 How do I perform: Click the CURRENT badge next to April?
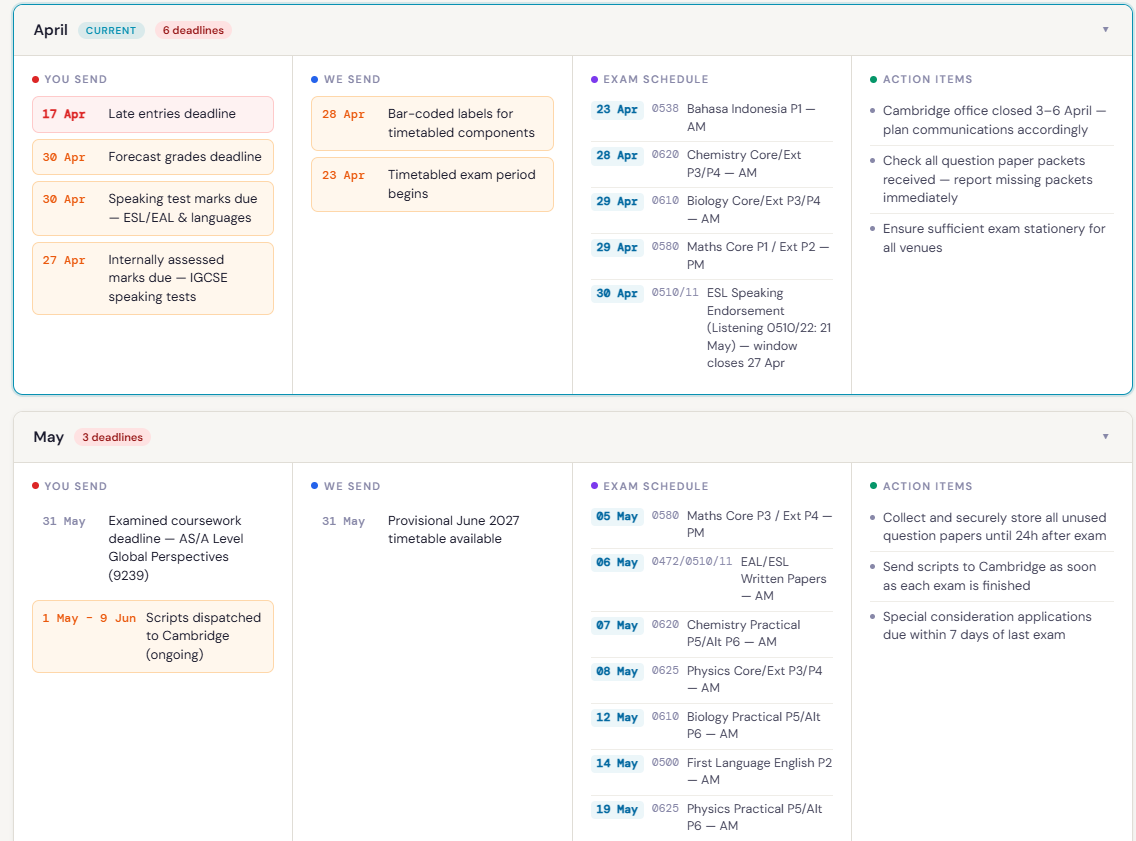pos(111,30)
